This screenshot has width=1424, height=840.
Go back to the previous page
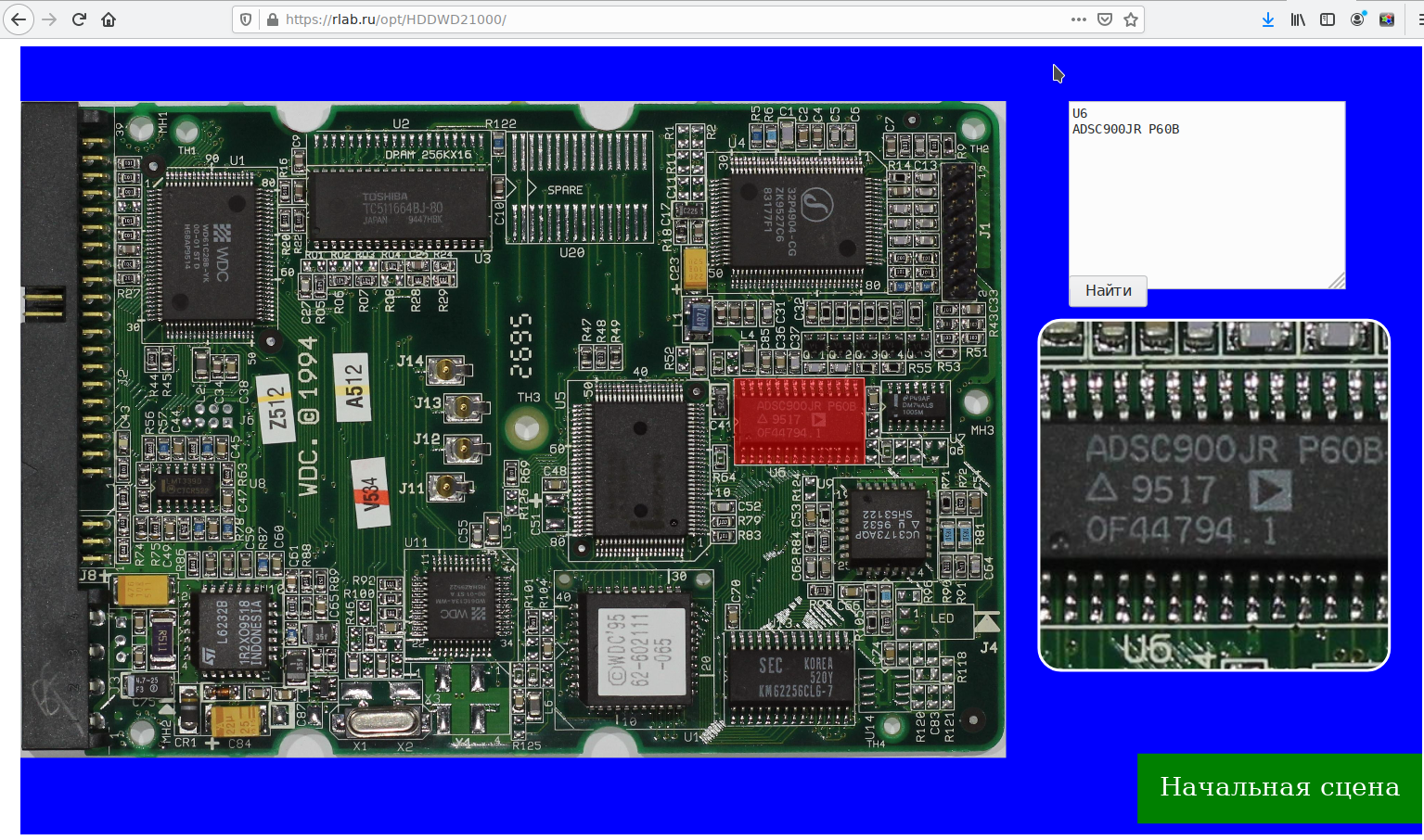pyautogui.click(x=19, y=19)
